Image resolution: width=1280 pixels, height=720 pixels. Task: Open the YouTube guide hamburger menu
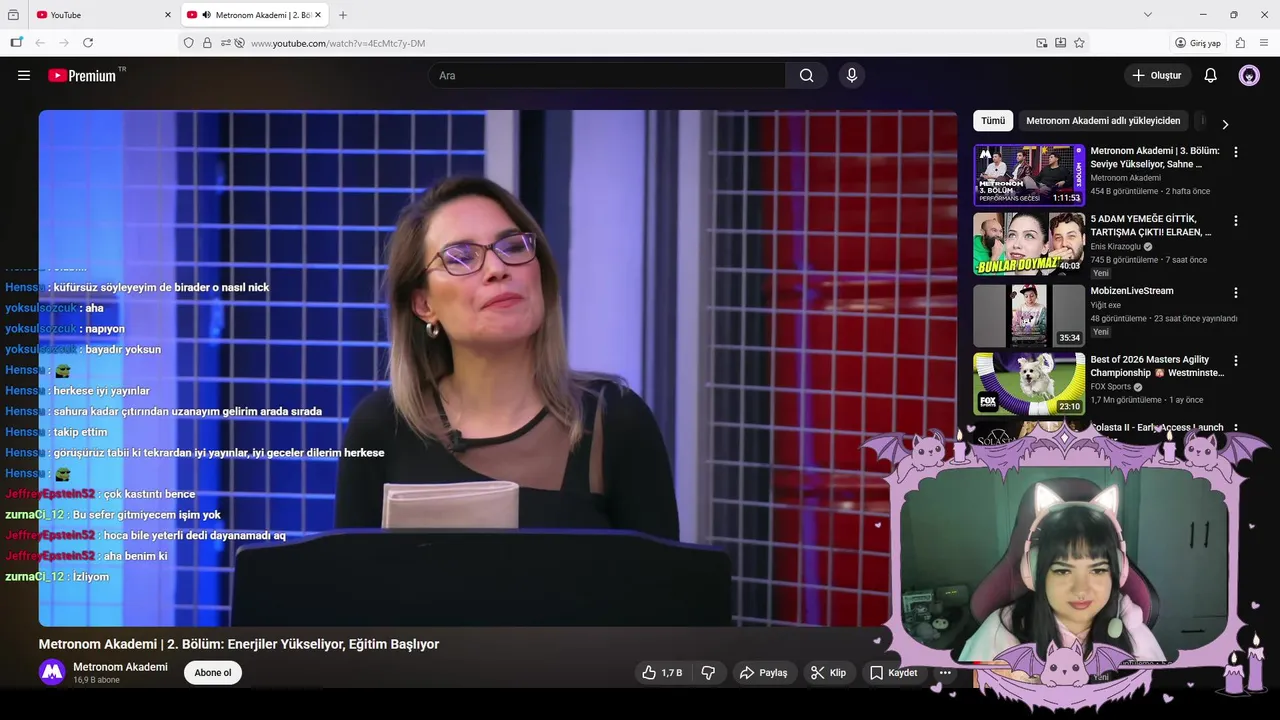tap(24, 75)
